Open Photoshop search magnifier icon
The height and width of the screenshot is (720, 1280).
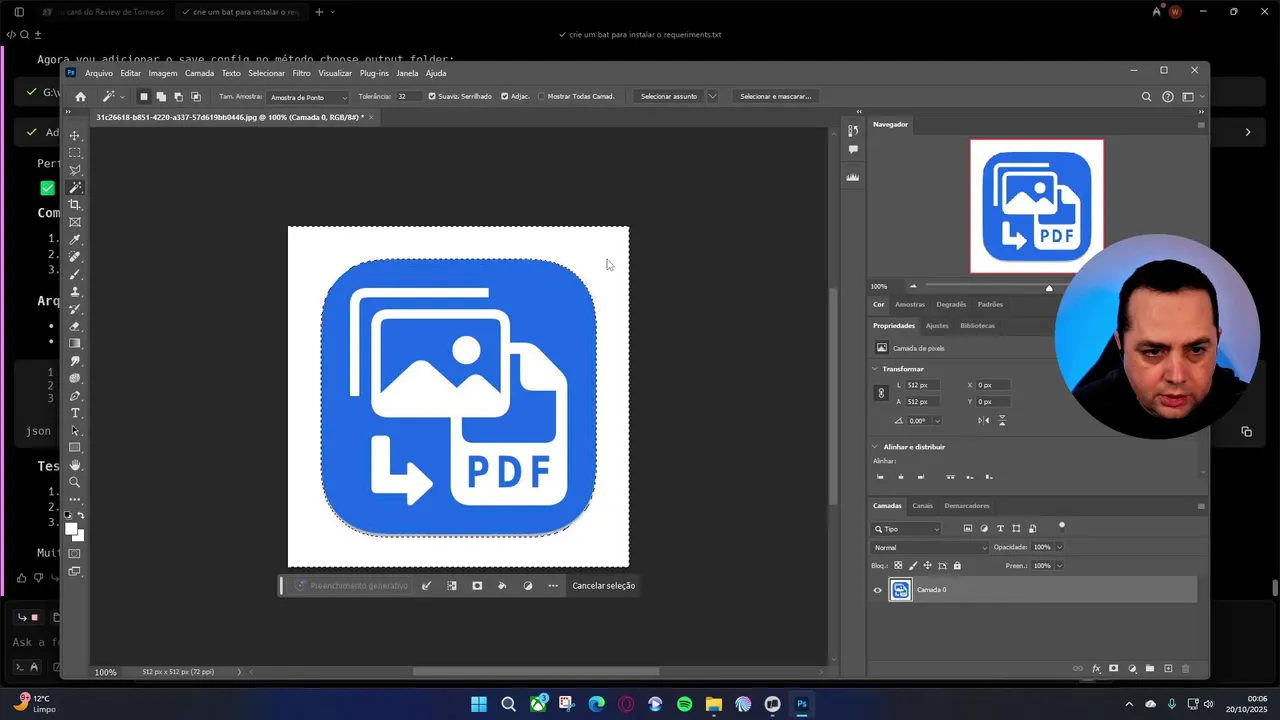click(1147, 97)
